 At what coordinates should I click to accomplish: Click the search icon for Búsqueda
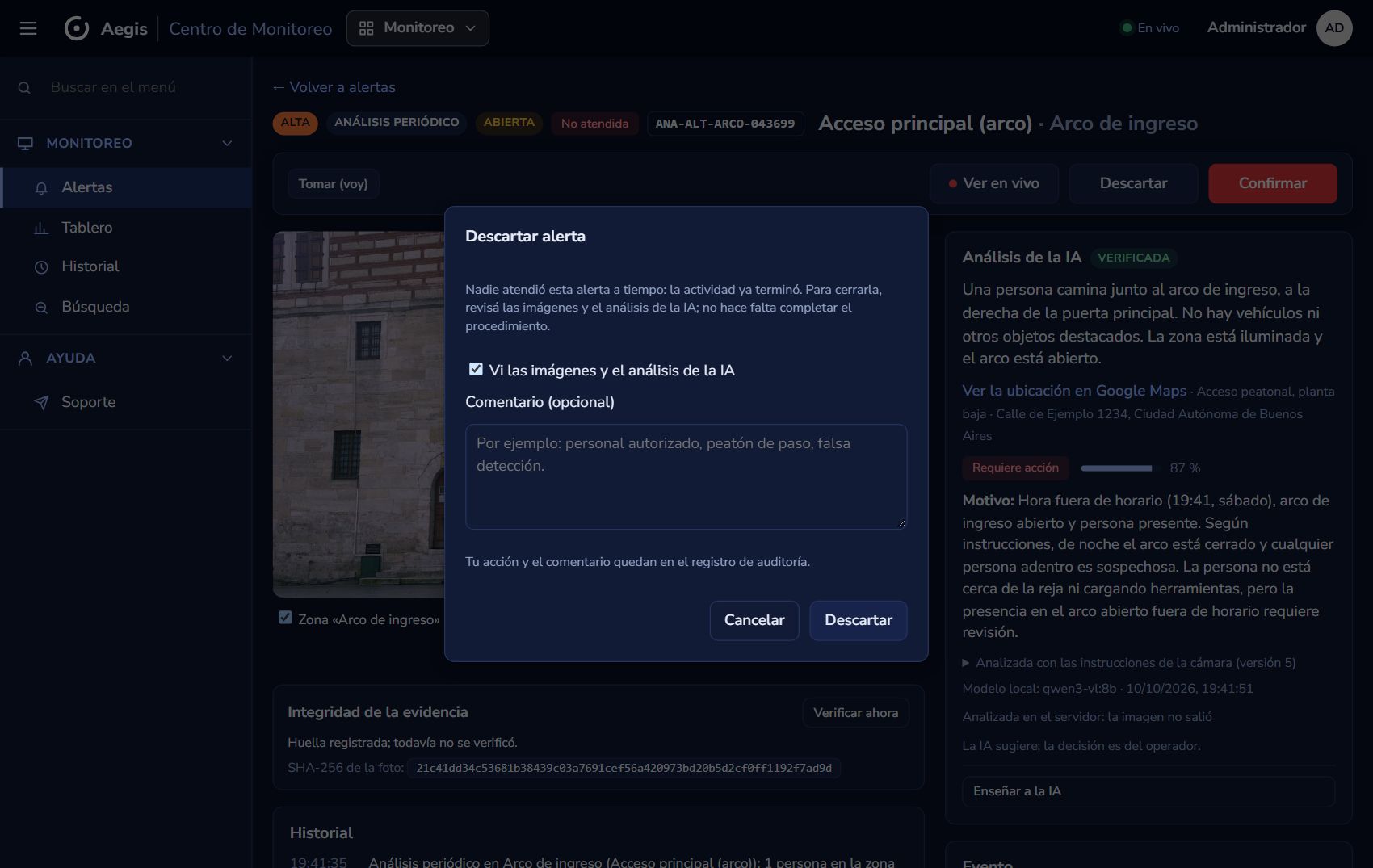[41, 308]
